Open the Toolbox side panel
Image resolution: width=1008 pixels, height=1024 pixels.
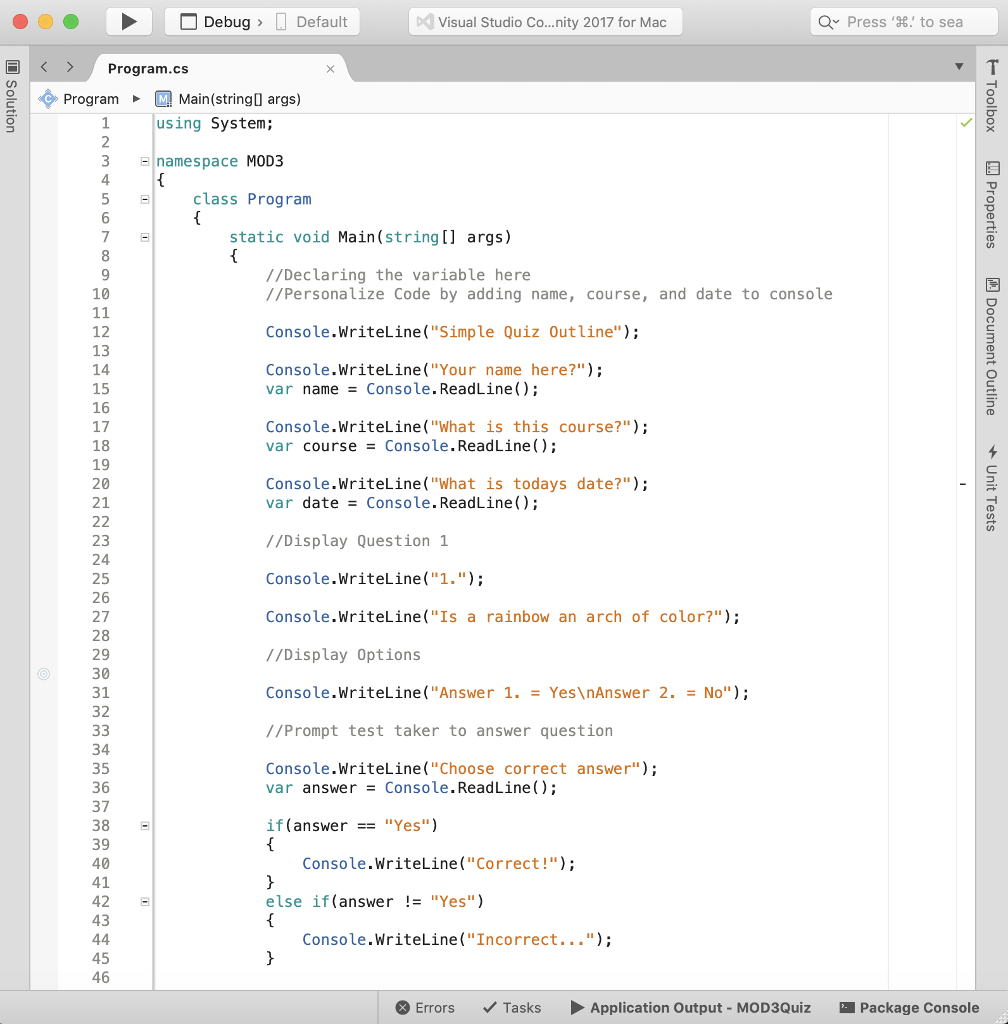tap(992, 96)
